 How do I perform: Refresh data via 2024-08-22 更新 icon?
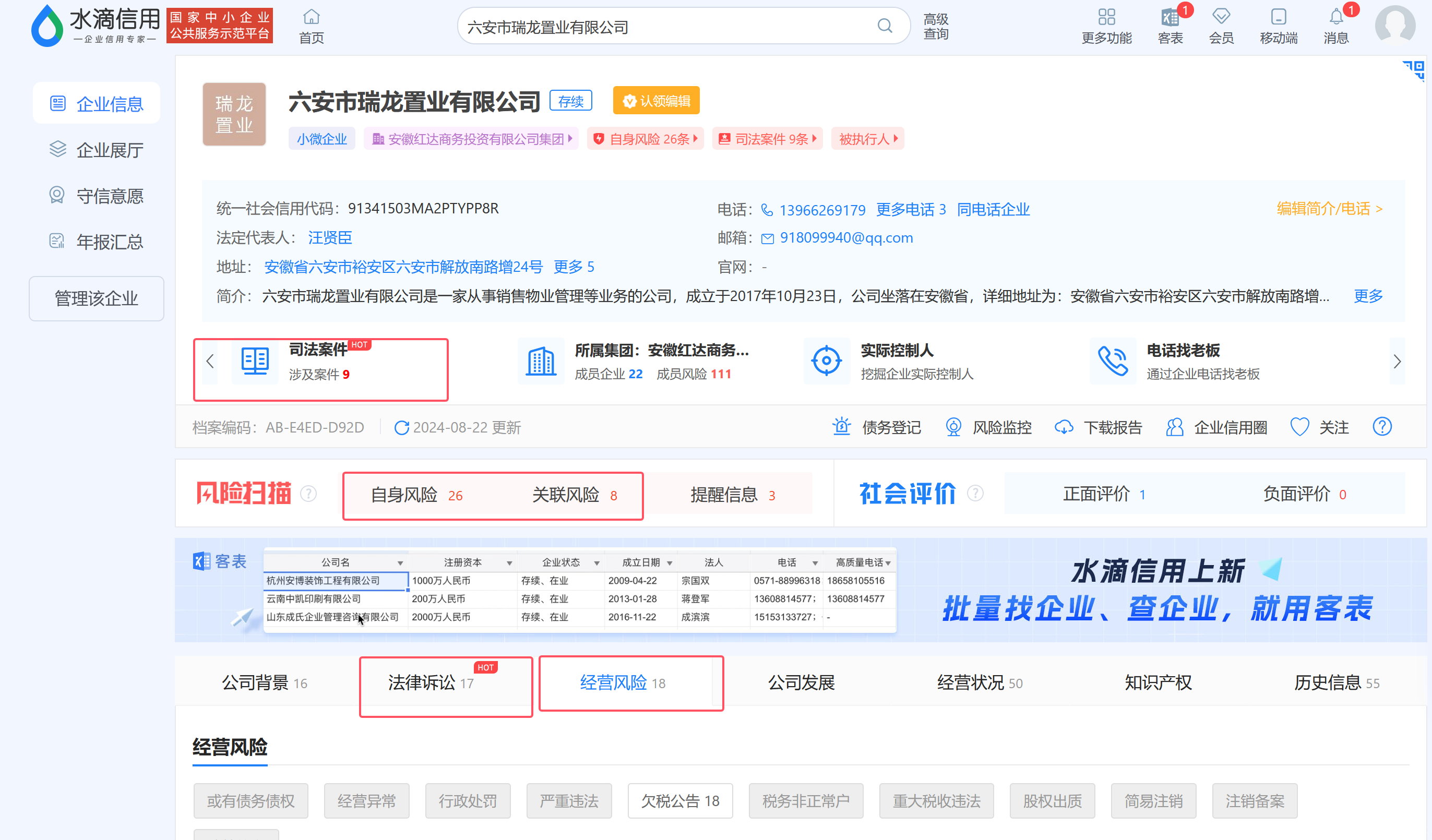point(401,428)
